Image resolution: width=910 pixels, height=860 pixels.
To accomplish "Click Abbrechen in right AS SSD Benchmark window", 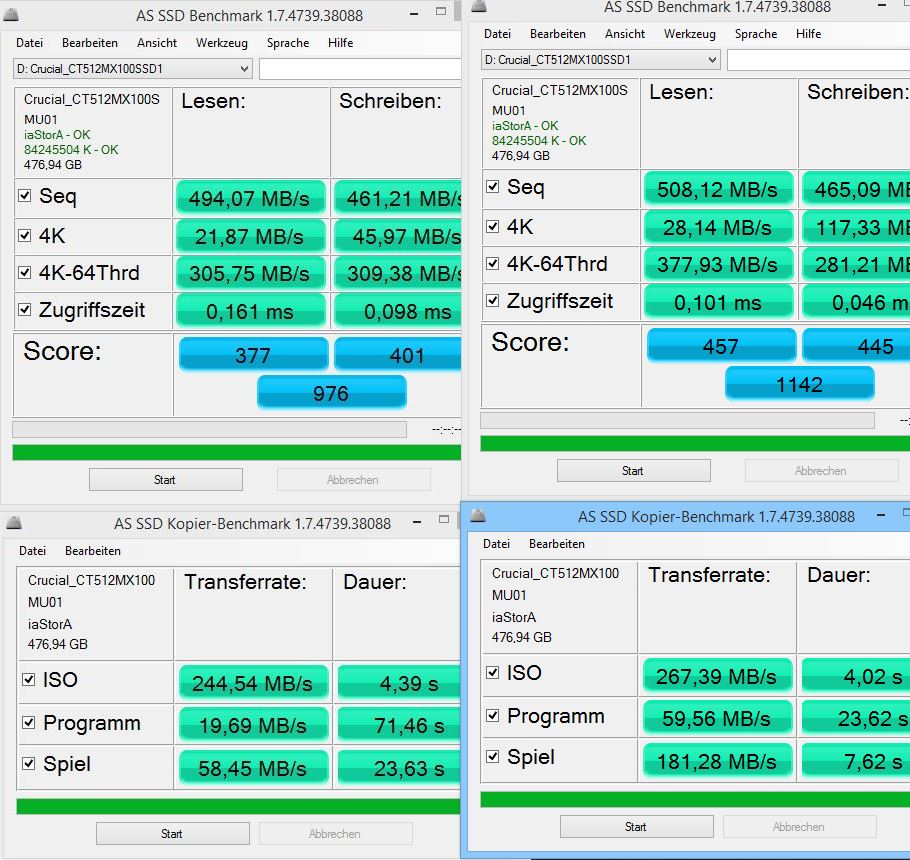I will click(x=821, y=471).
